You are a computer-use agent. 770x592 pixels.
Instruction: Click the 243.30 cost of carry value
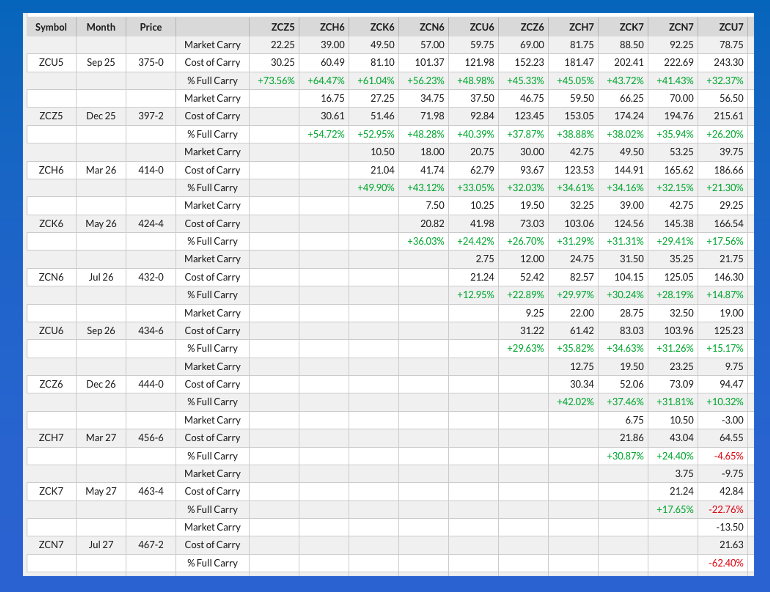[x=729, y=62]
